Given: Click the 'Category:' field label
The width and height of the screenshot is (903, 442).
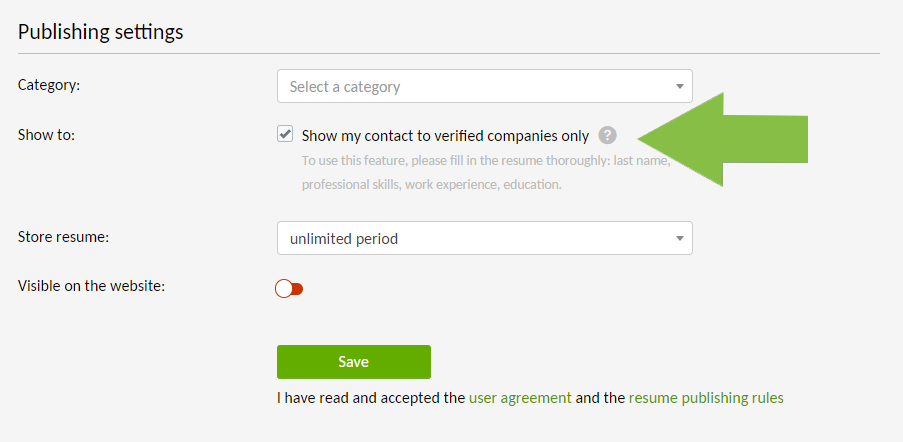Looking at the screenshot, I should pyautogui.click(x=49, y=85).
